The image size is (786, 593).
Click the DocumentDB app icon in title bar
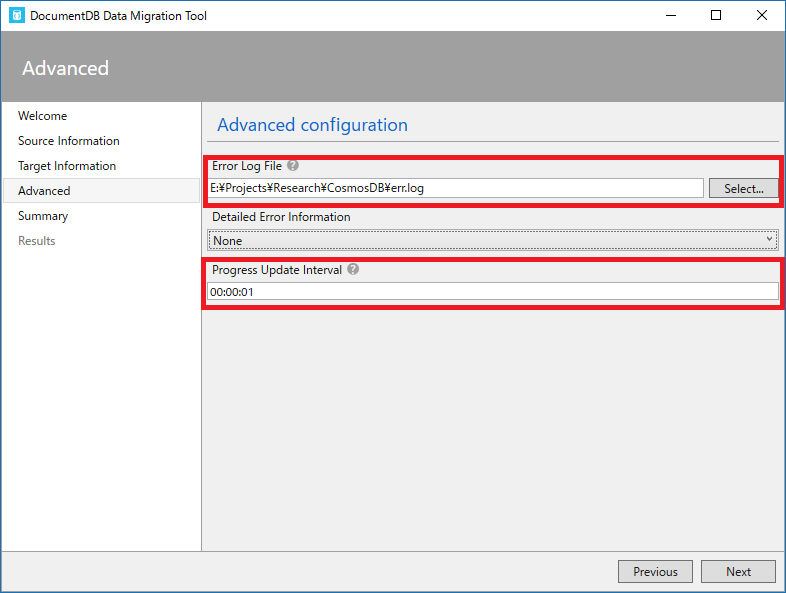pos(17,16)
